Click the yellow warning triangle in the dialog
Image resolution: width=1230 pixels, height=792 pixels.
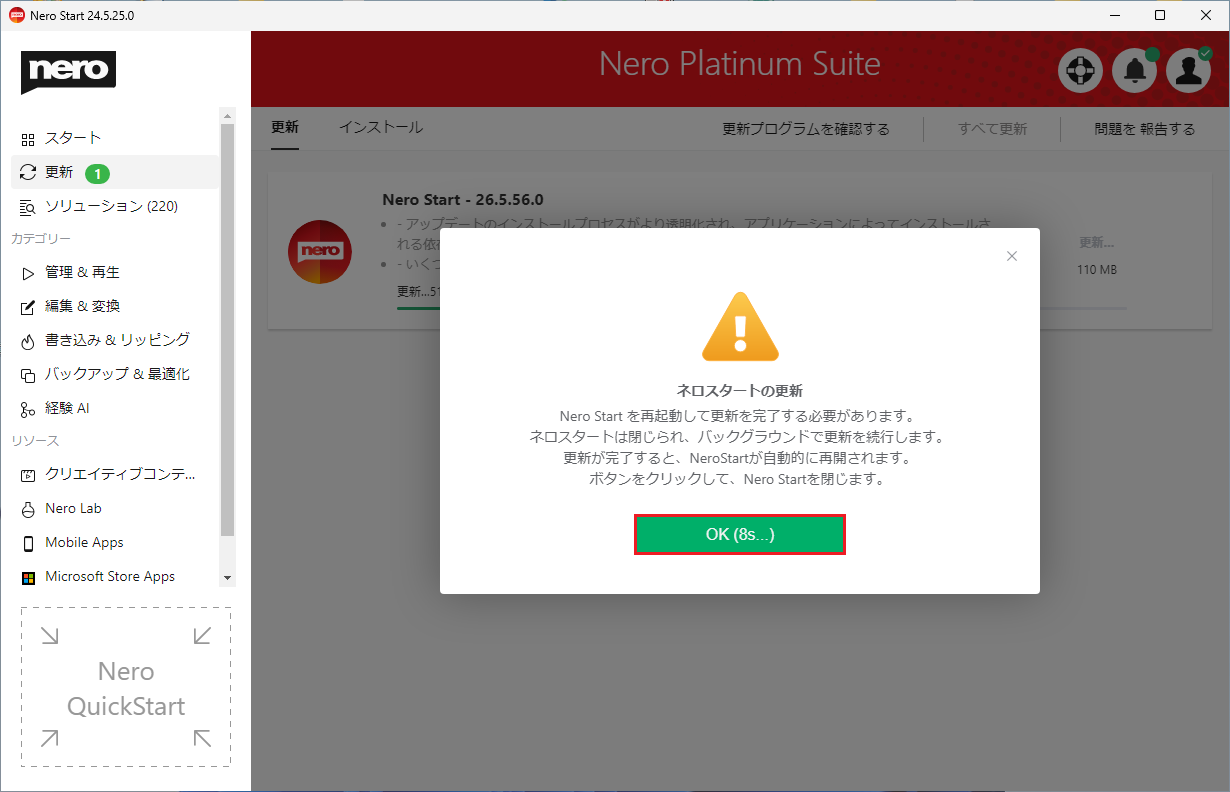[740, 326]
